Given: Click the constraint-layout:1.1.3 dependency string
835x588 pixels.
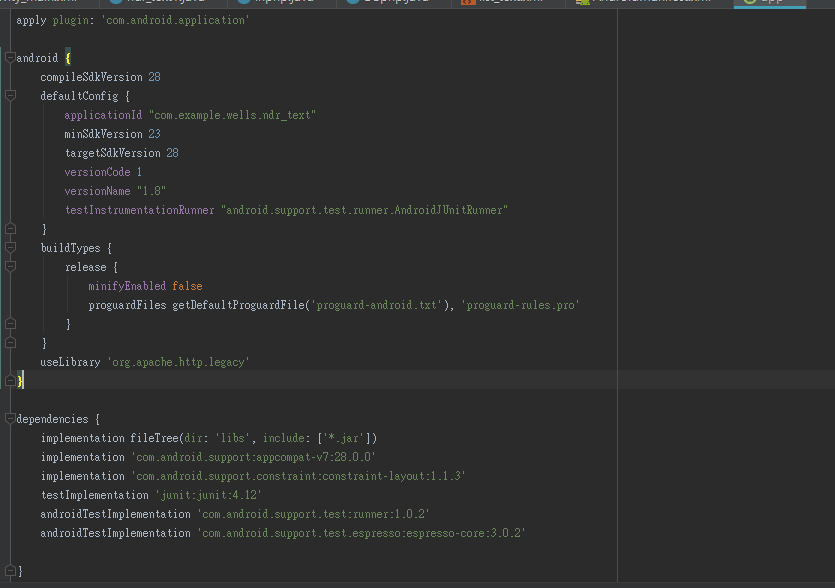Looking at the screenshot, I should click(x=298, y=476).
